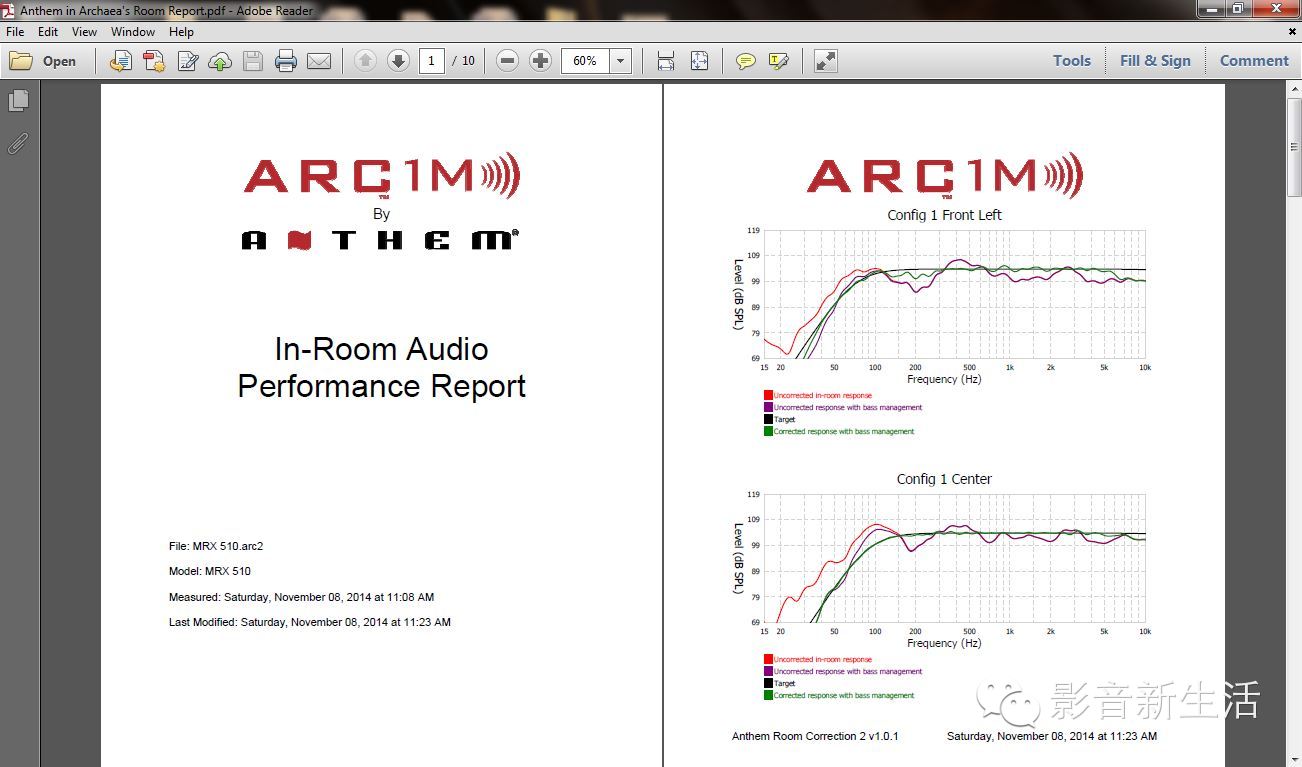1302x767 pixels.
Task: Open the sign or edit document icon
Action: 187,61
